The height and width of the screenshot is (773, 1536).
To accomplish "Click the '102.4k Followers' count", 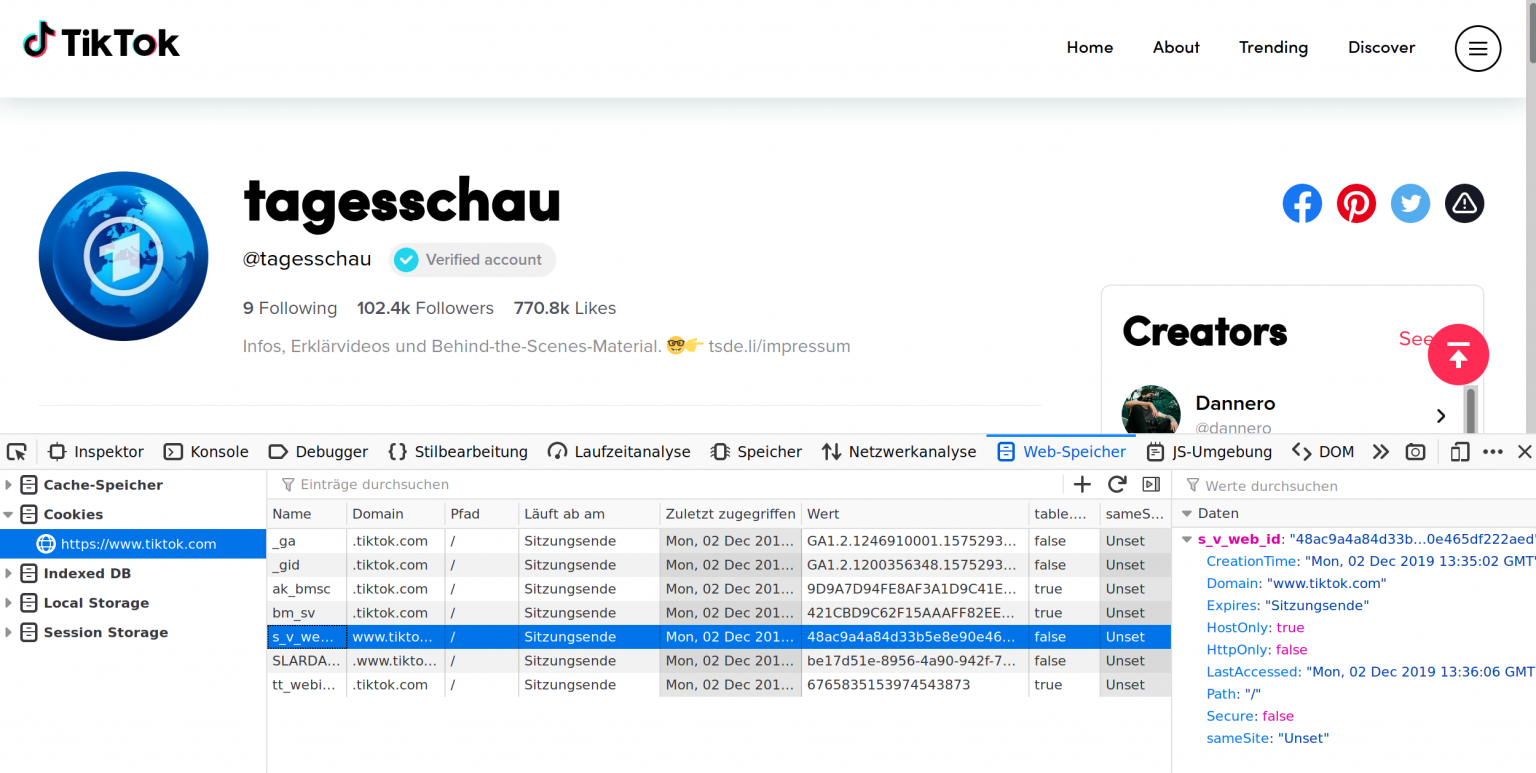I will pos(425,308).
